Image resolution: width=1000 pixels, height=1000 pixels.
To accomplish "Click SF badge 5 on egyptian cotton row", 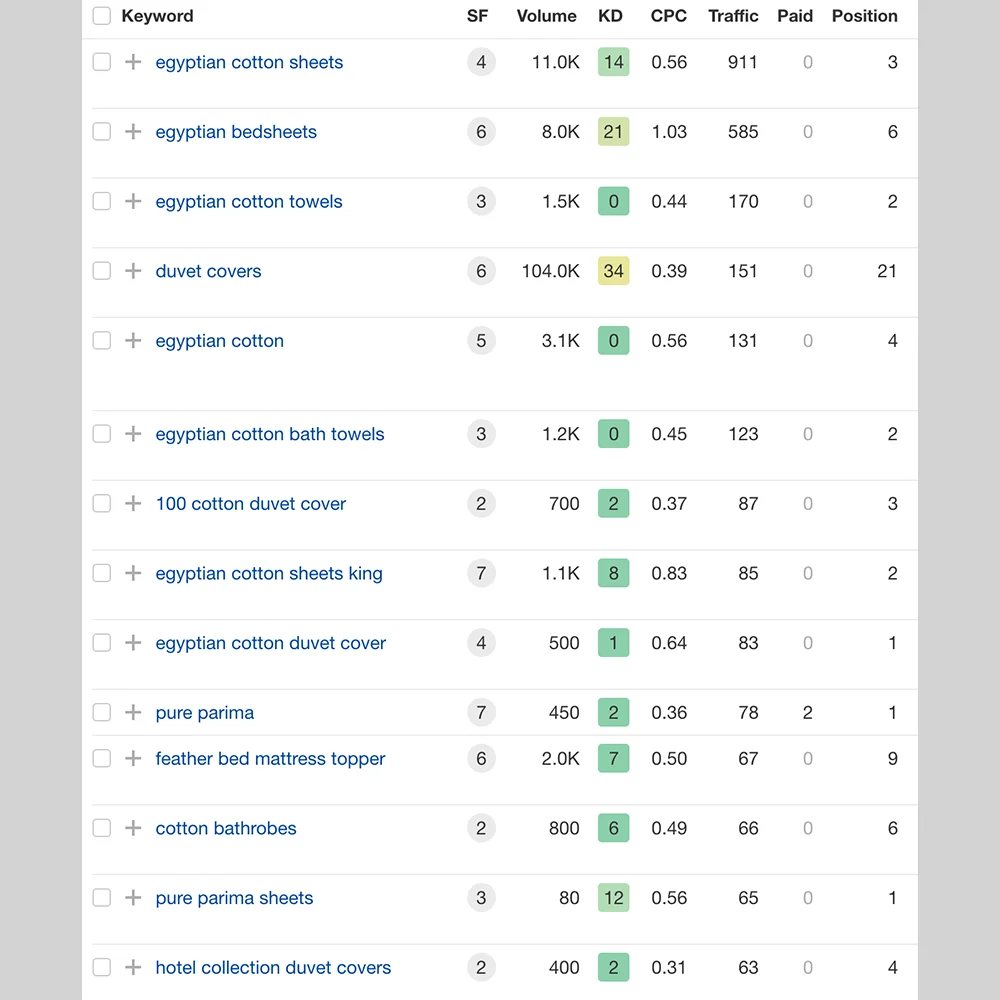I will (481, 341).
